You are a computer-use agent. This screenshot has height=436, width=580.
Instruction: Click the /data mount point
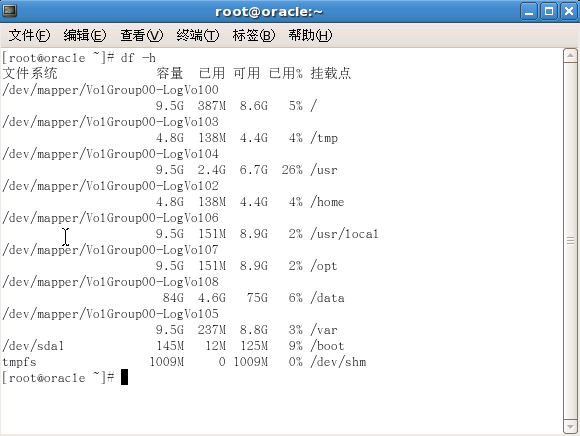[327, 298]
